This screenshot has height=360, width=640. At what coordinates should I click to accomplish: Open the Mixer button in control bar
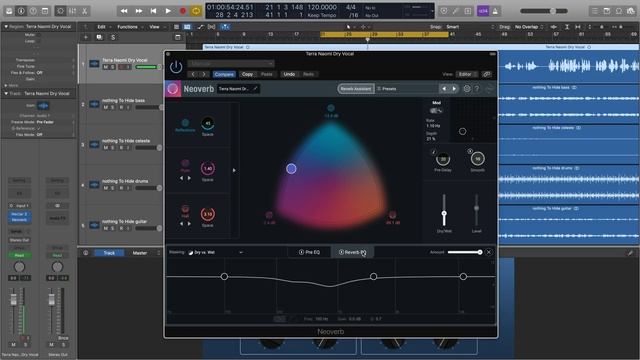click(72, 11)
